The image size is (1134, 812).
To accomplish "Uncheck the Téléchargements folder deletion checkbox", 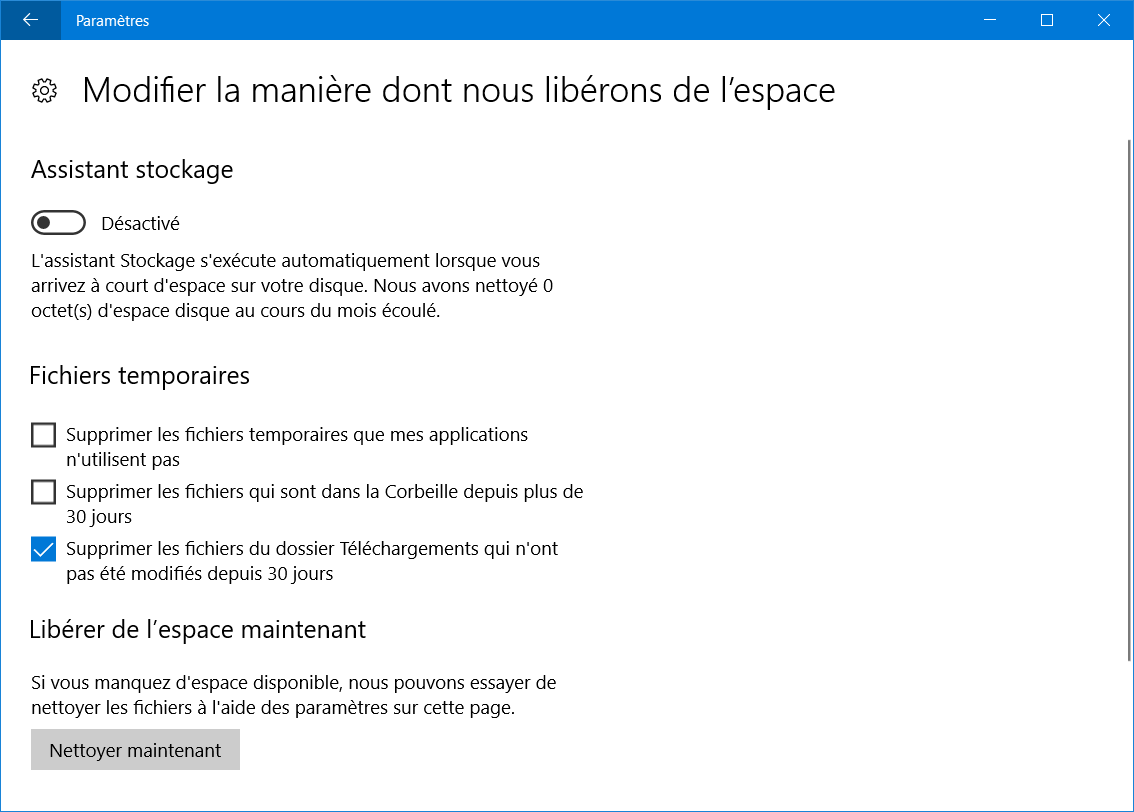I will (43, 550).
